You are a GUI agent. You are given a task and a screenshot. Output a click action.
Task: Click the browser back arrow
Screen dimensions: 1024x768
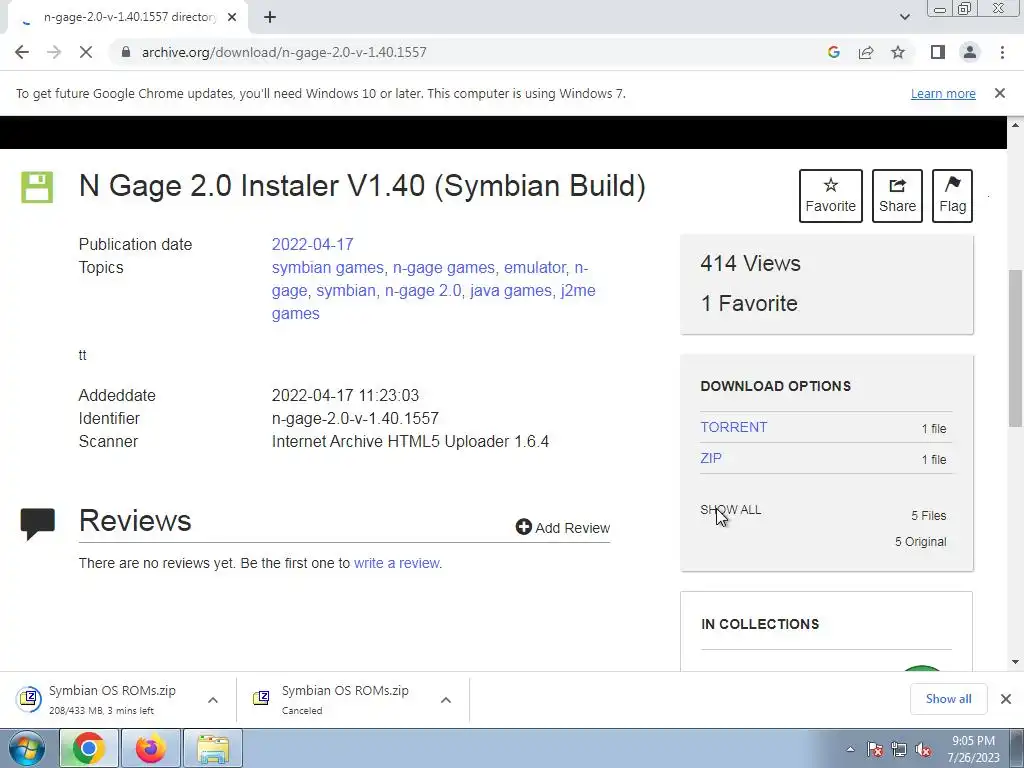[22, 52]
